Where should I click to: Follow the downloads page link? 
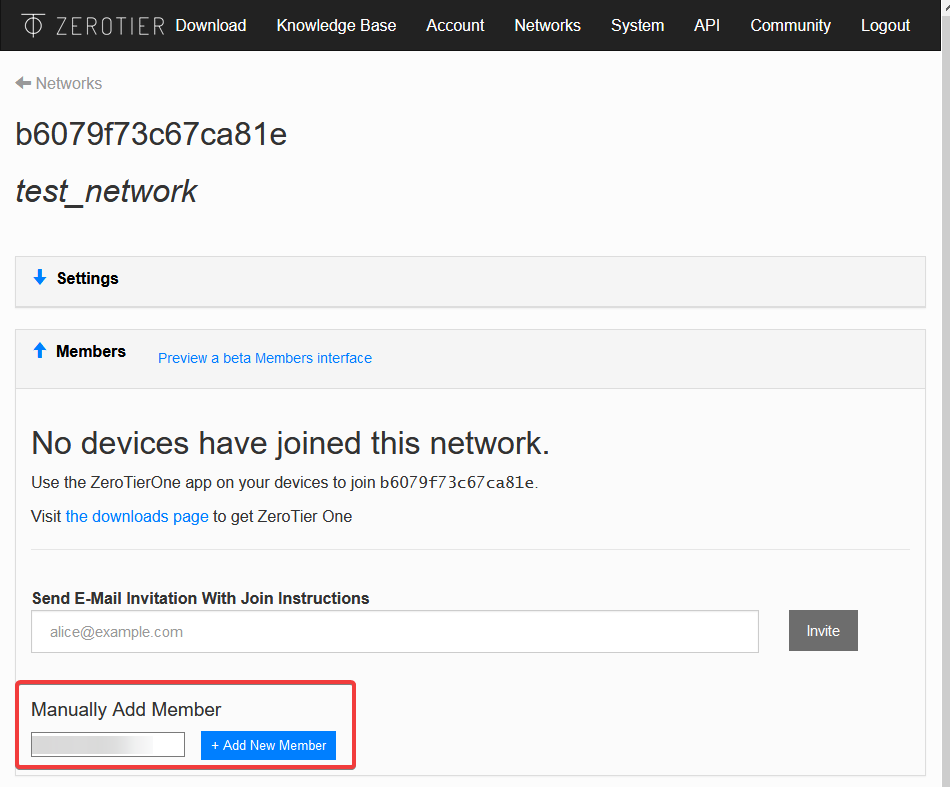(x=137, y=516)
